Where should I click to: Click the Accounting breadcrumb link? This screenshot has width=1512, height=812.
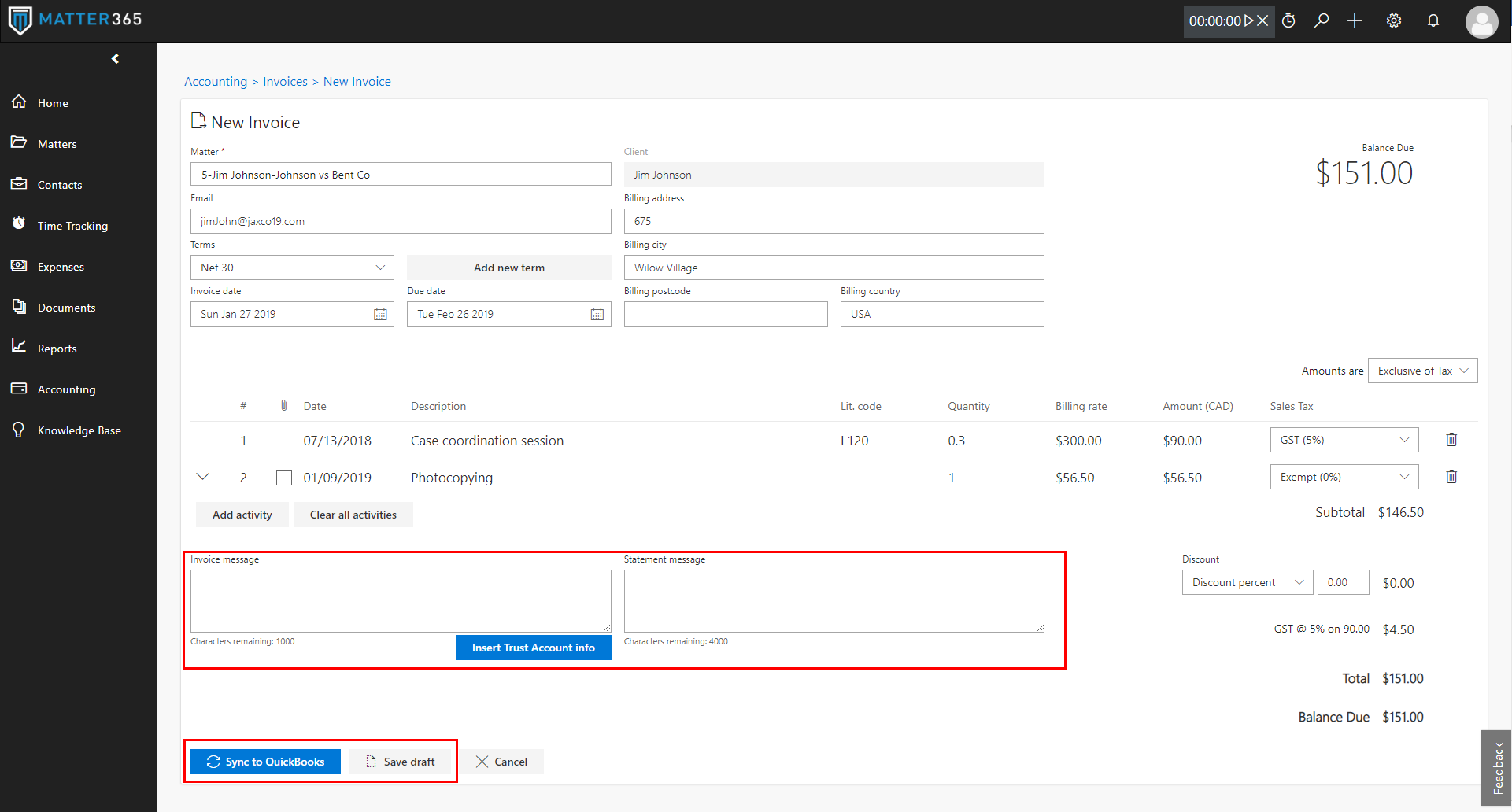click(216, 82)
